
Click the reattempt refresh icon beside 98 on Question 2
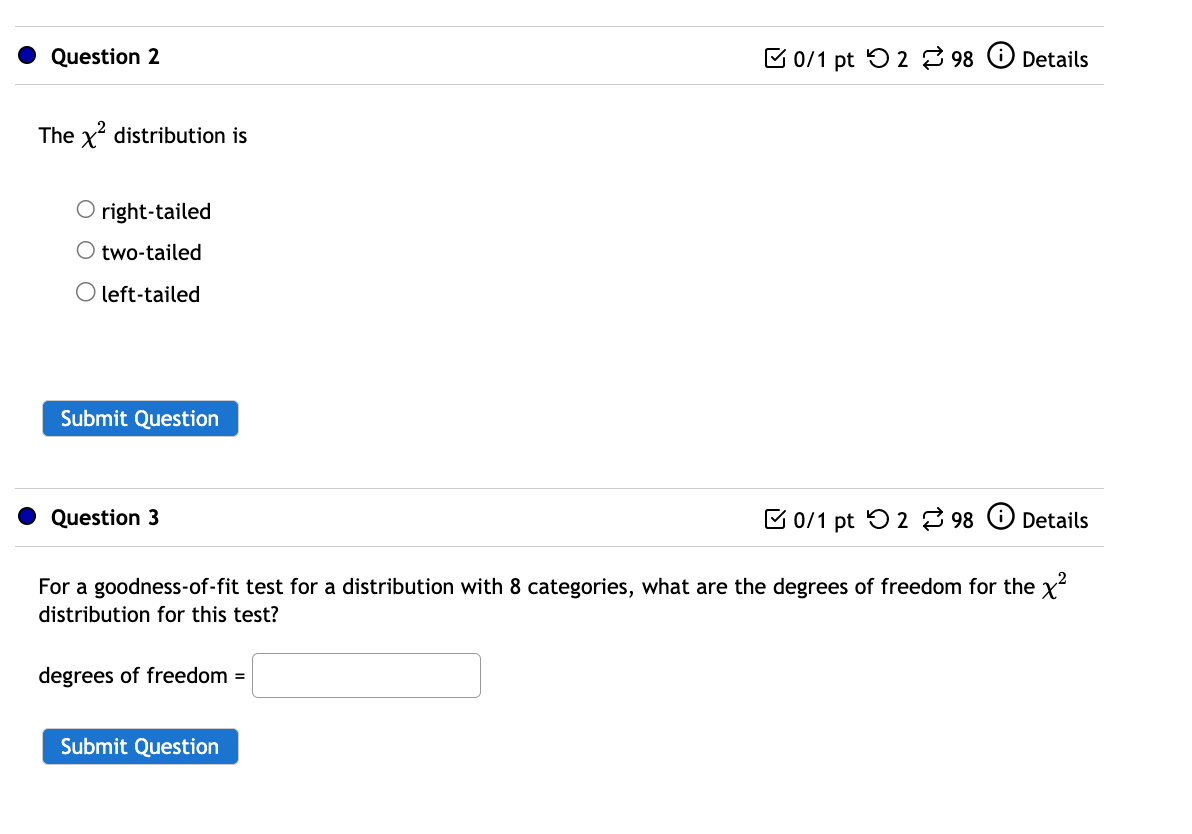[933, 59]
